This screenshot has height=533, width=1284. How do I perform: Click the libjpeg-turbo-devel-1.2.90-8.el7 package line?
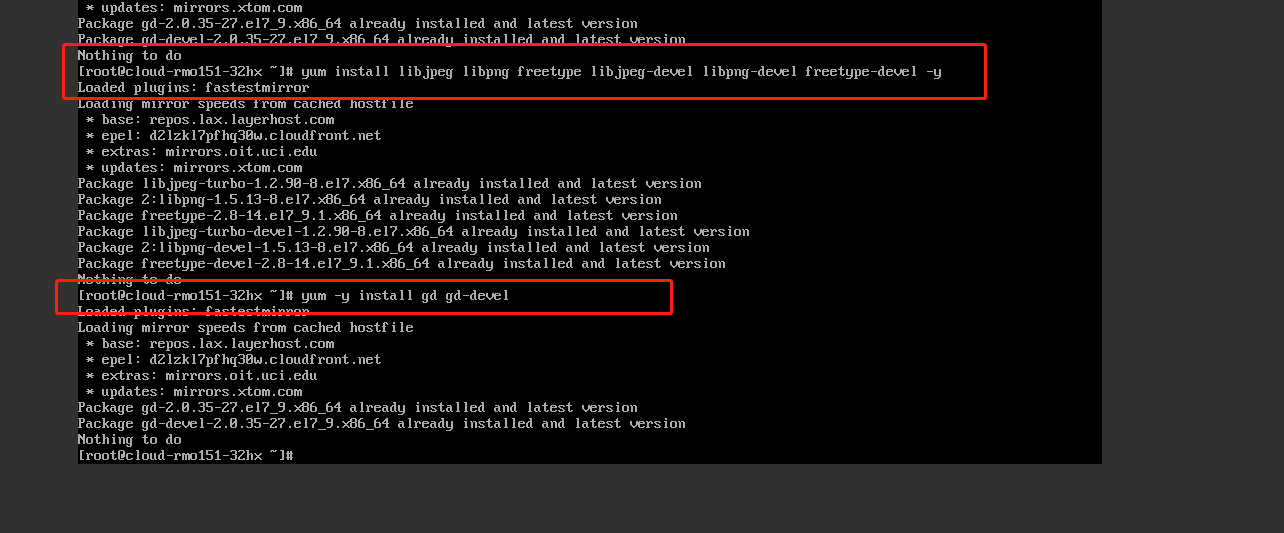point(414,232)
